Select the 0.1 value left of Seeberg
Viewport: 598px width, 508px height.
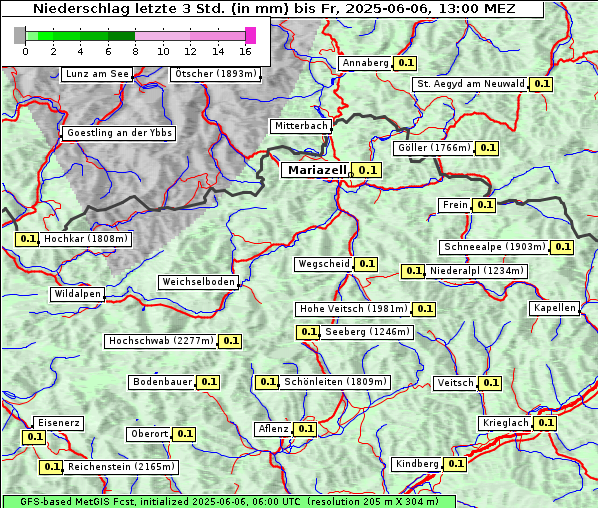(308, 332)
